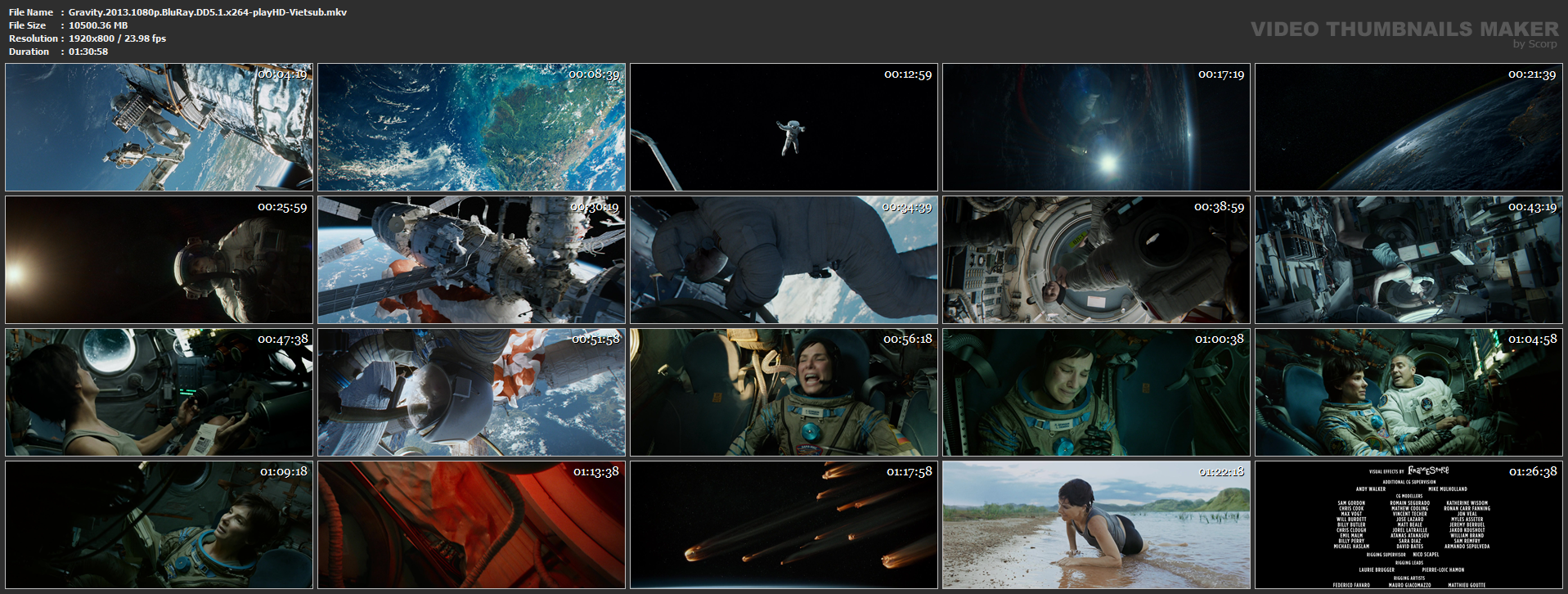Image resolution: width=1568 pixels, height=594 pixels.
Task: Click the duration value 01:30:58
Action: (x=88, y=52)
